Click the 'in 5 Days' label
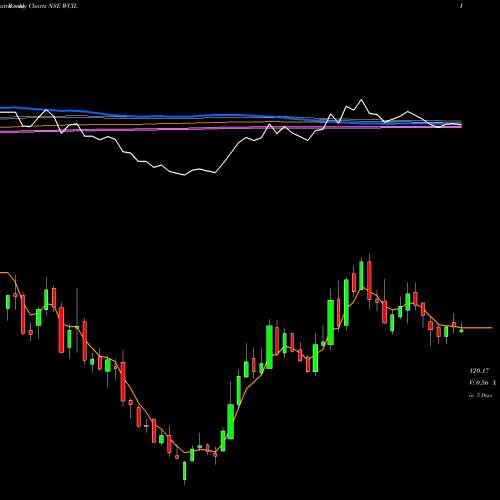The image size is (500, 500). 480,395
